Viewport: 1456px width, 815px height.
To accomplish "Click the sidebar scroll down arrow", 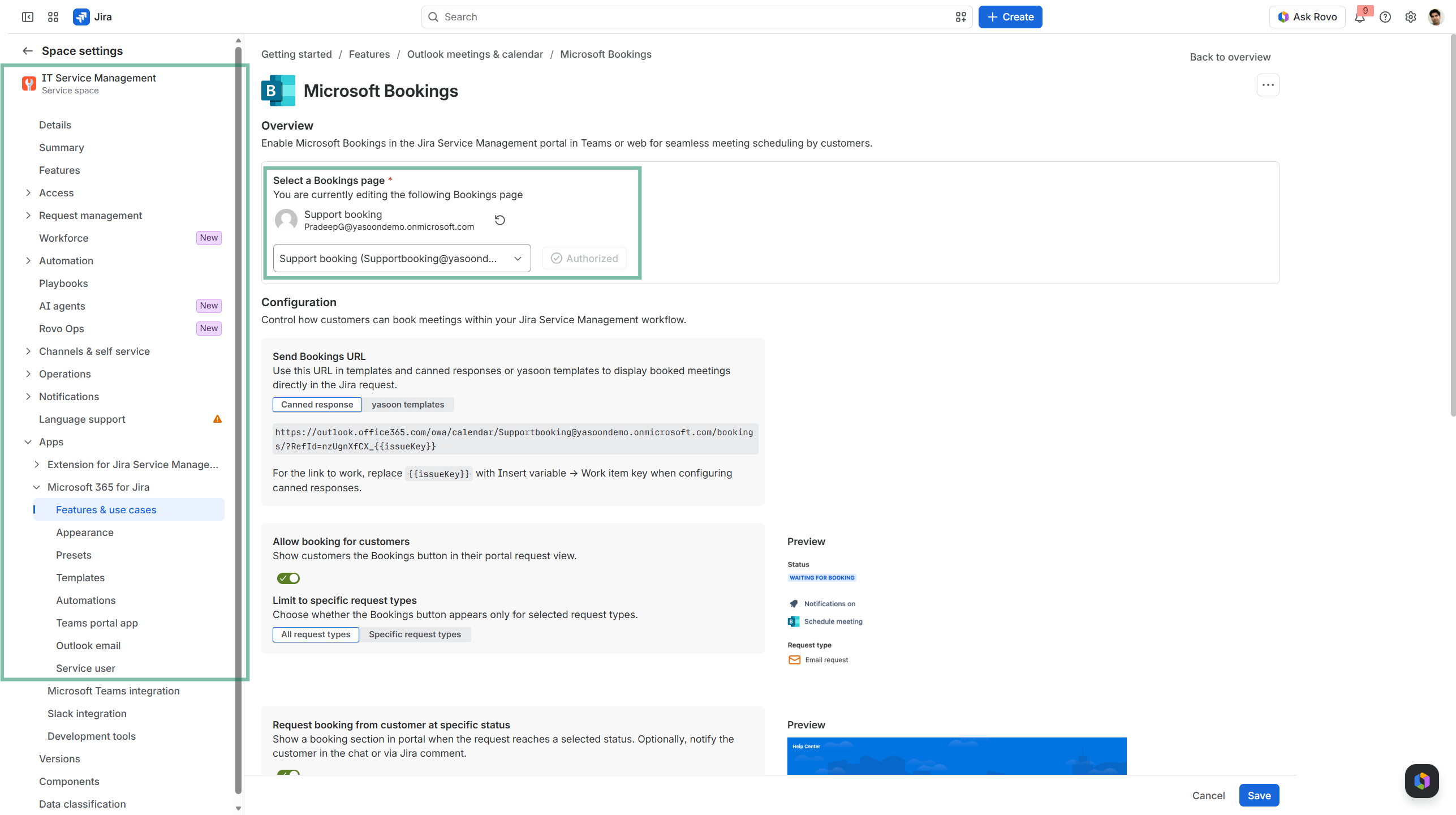I will (238, 808).
